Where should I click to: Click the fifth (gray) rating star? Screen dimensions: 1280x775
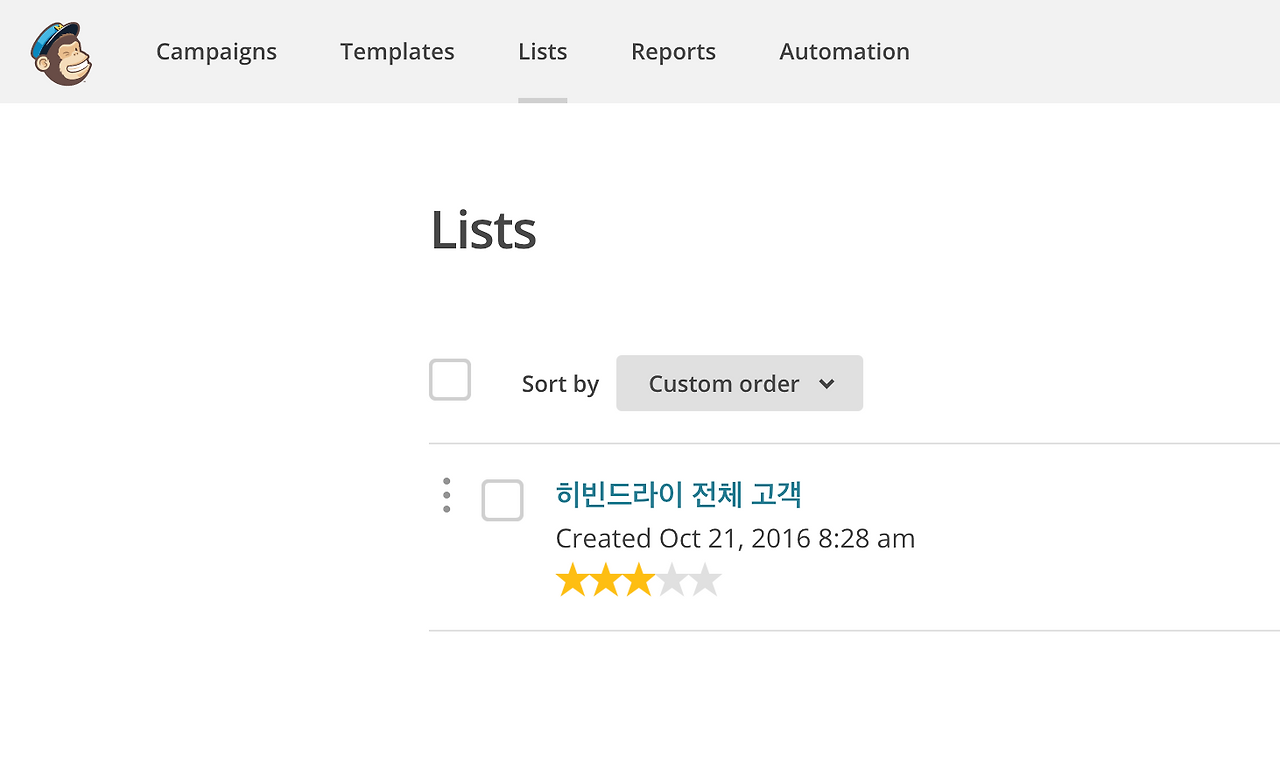tap(706, 580)
